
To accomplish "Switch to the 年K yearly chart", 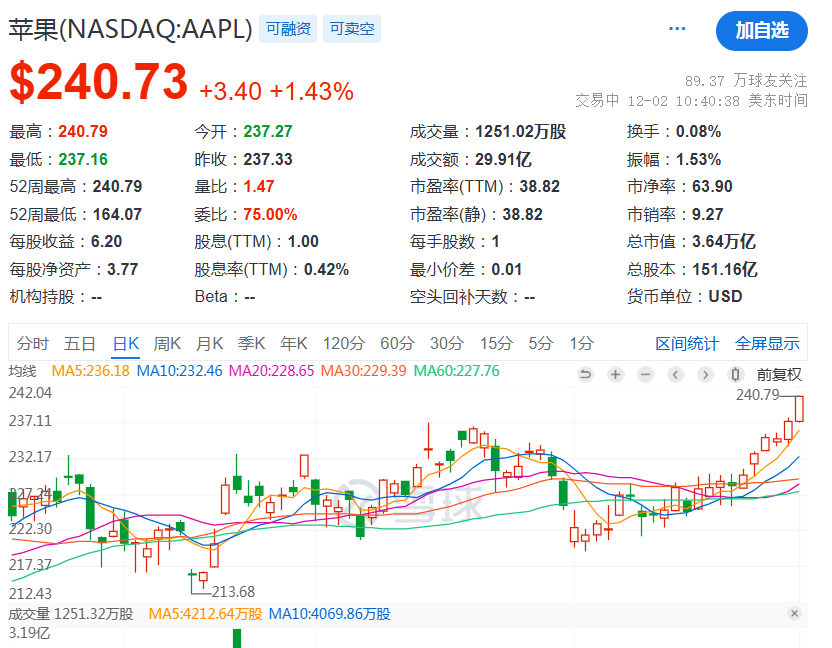I will pos(294,343).
